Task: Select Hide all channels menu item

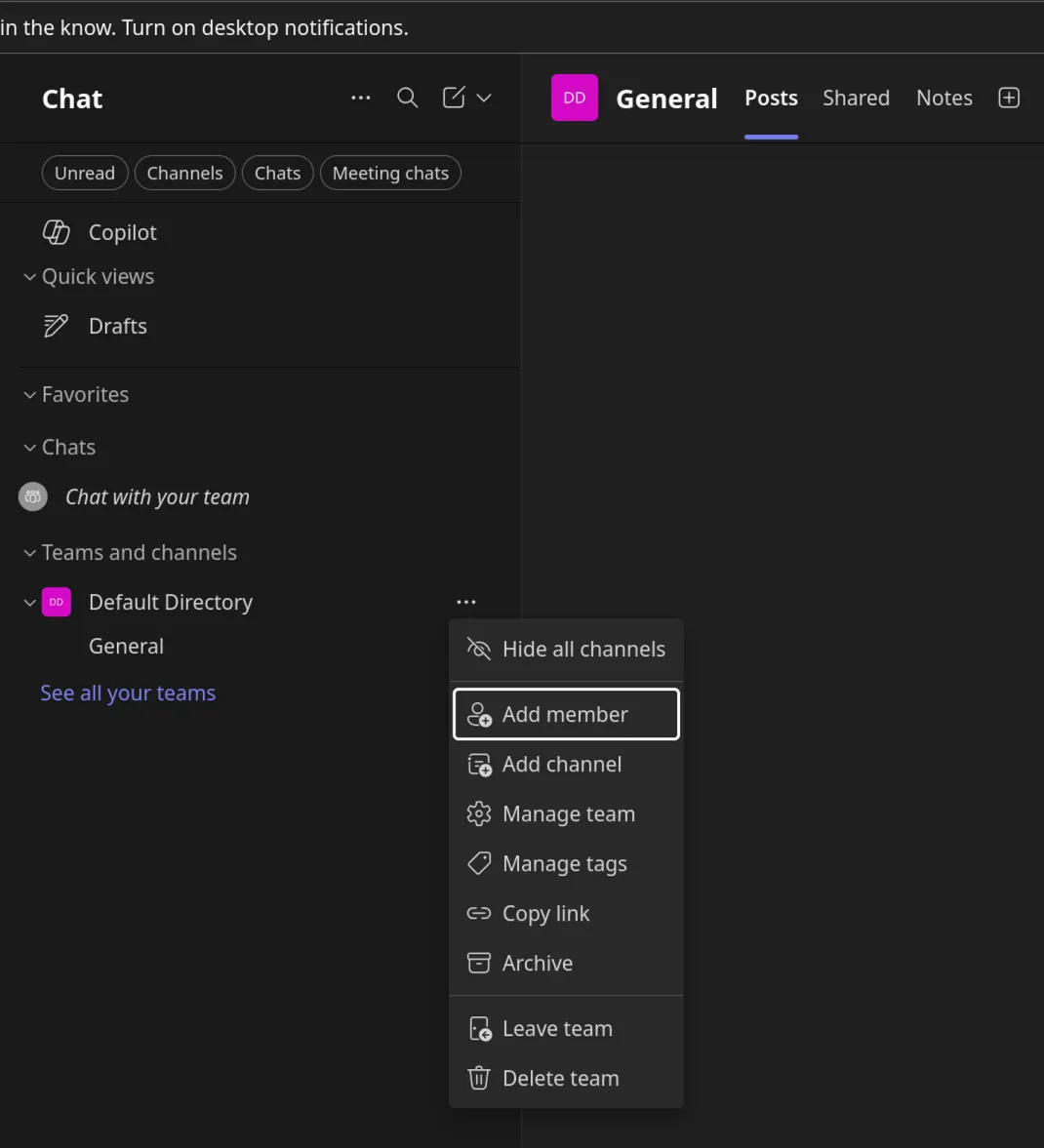Action: click(566, 649)
